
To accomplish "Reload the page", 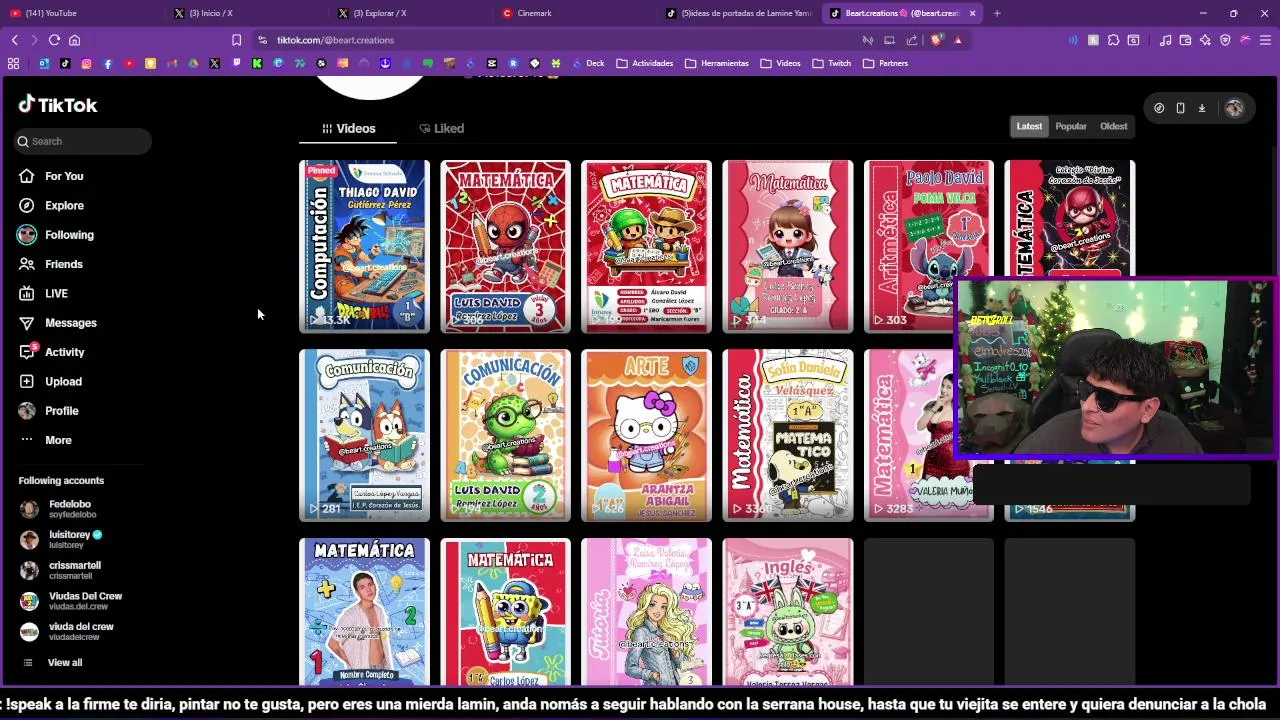I will (54, 40).
